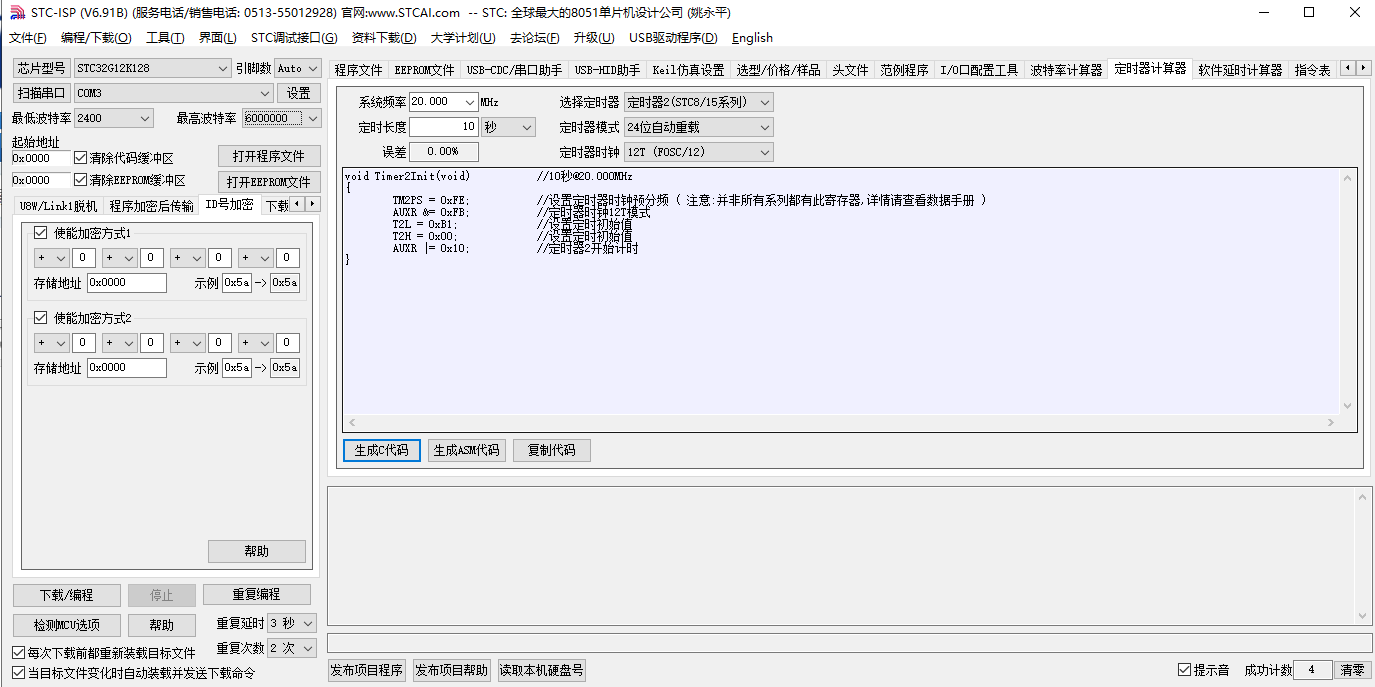
Task: Open the 工具(T) menu
Action: pos(165,38)
